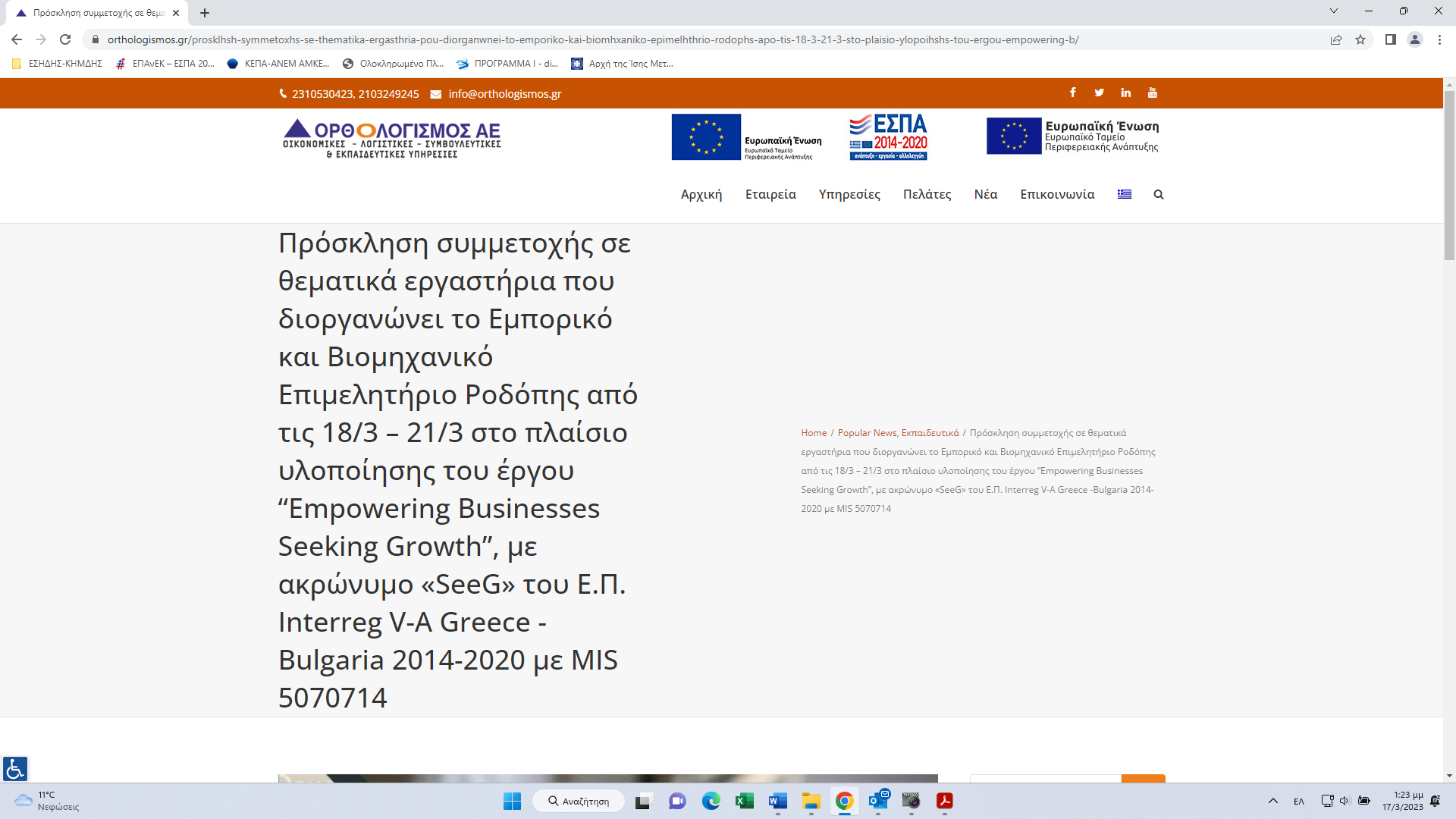This screenshot has width=1456, height=819.
Task: Click the address bar URL
Action: [593, 39]
